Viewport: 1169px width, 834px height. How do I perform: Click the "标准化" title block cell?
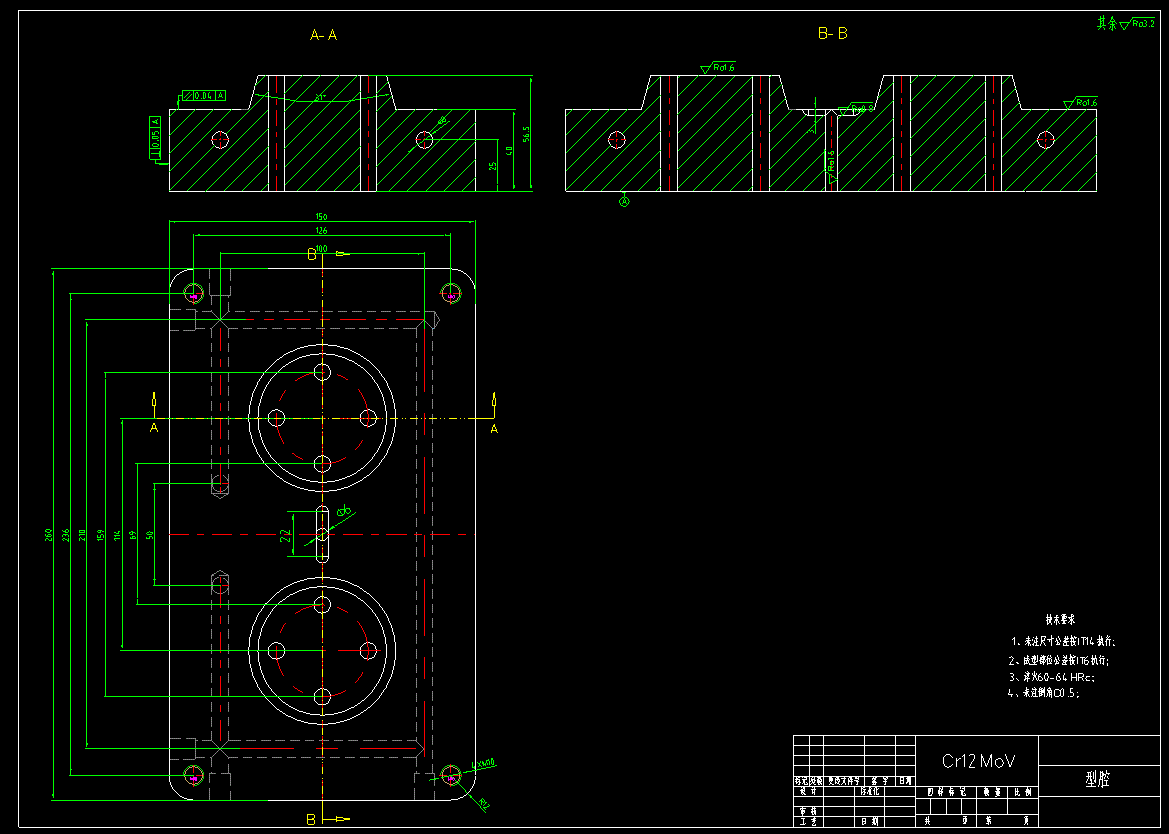coord(869,792)
